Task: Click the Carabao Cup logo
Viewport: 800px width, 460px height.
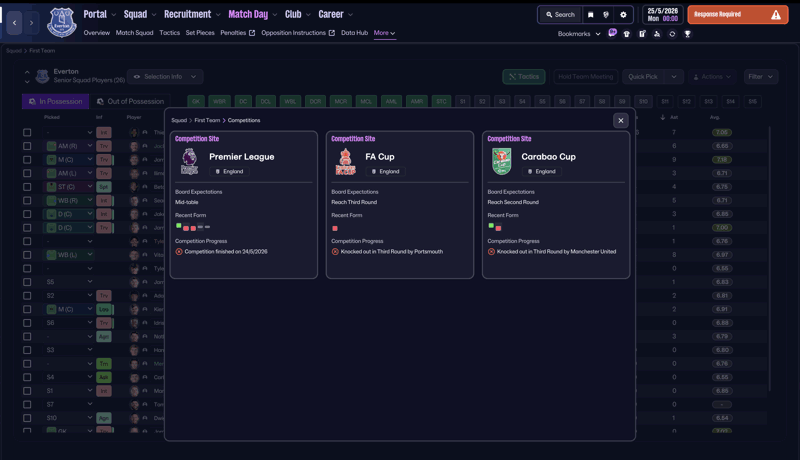Action: point(502,161)
